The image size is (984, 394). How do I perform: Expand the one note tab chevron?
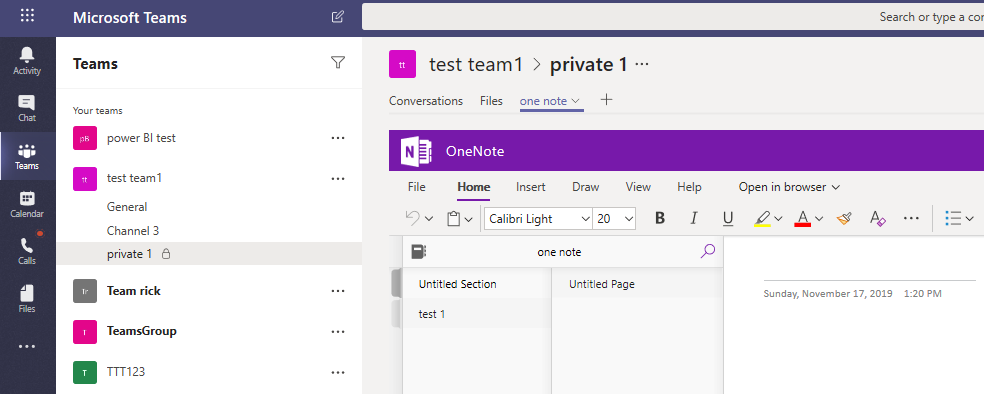575,101
